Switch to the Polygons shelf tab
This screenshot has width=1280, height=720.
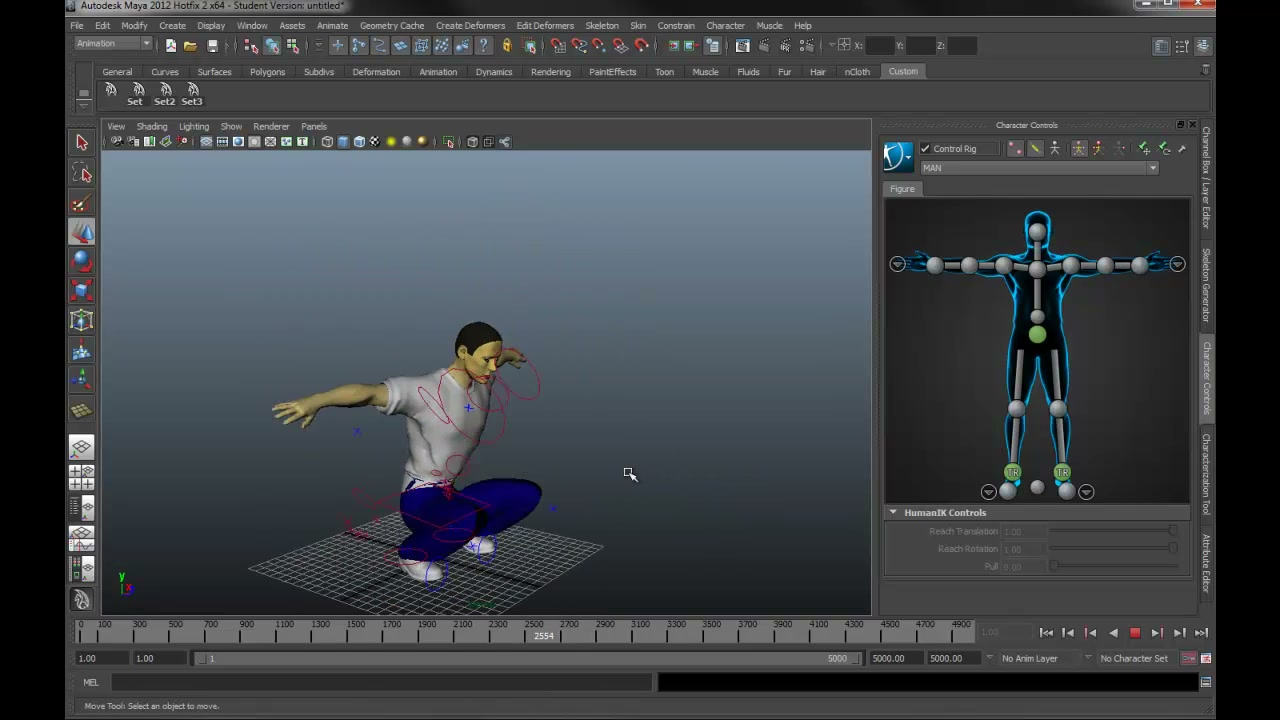coord(267,72)
